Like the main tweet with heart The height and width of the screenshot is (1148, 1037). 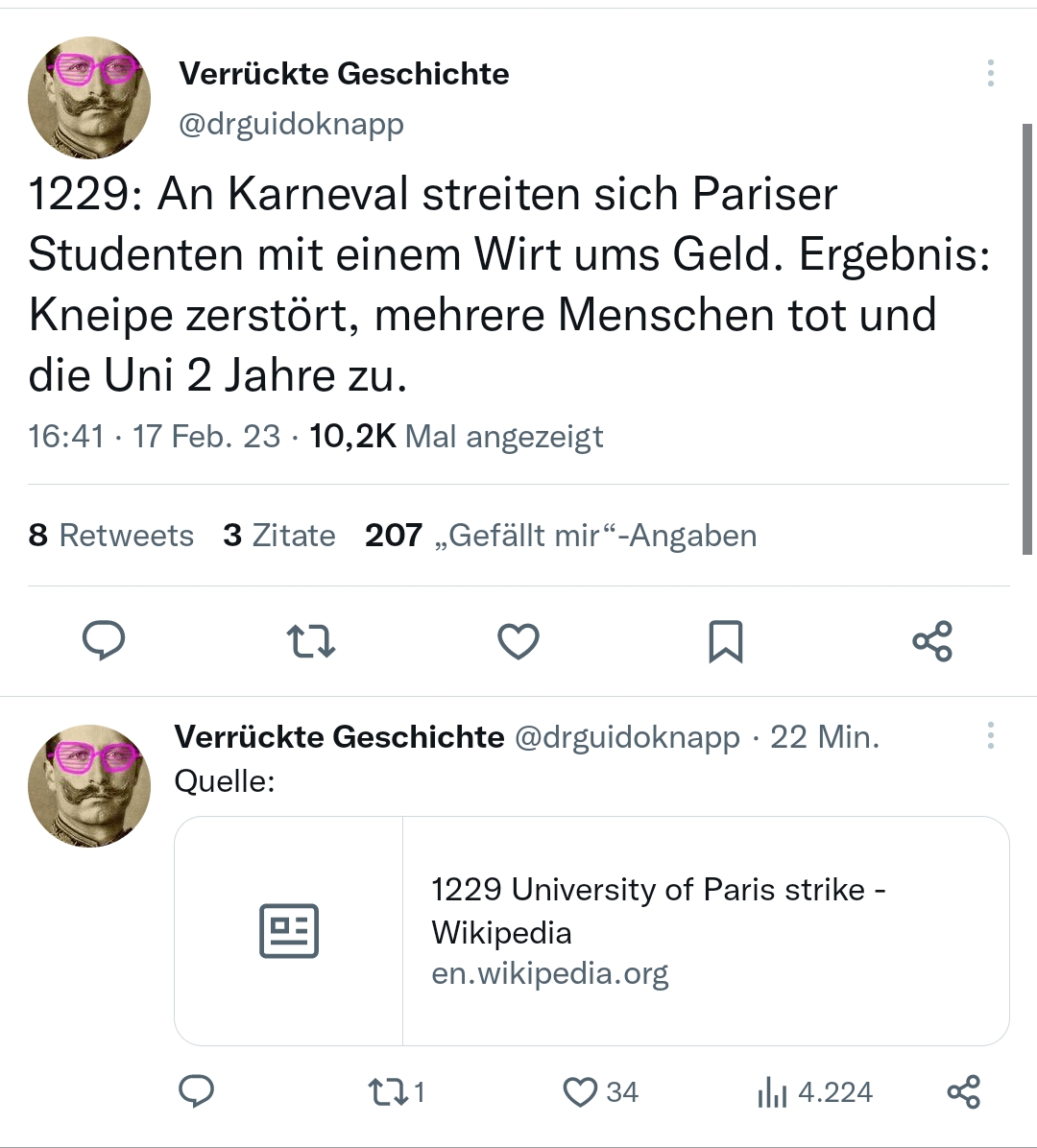click(x=518, y=641)
